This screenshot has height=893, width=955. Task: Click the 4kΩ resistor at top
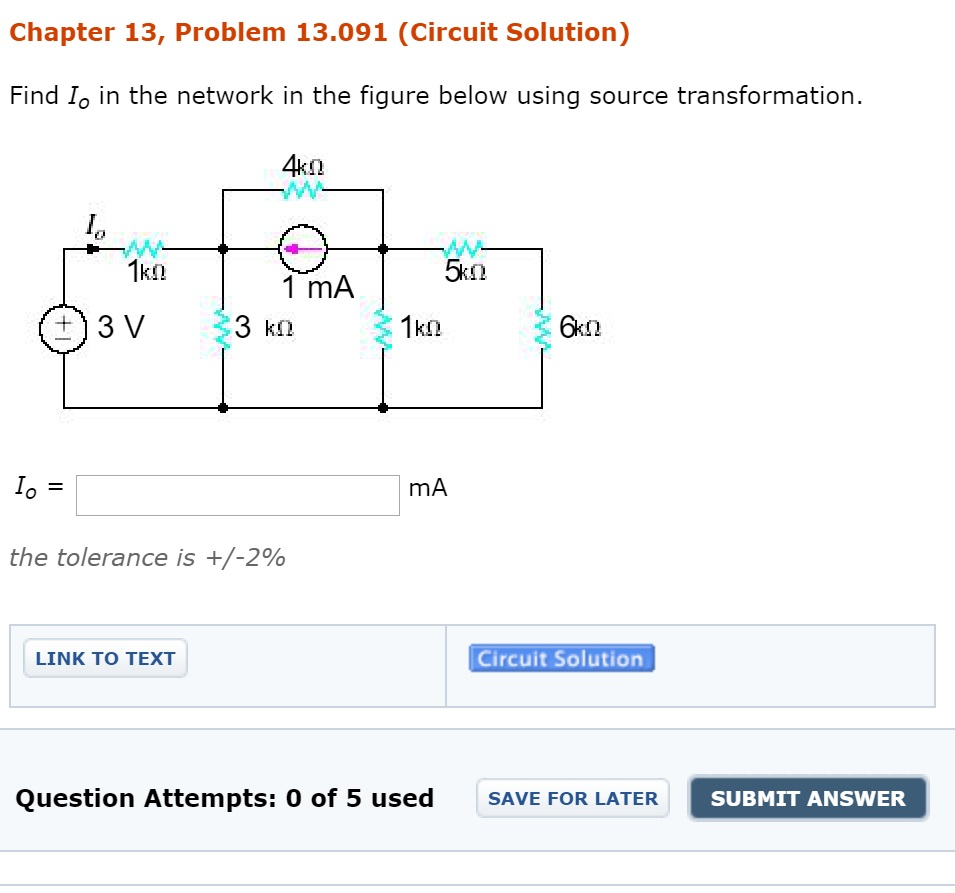(x=303, y=189)
